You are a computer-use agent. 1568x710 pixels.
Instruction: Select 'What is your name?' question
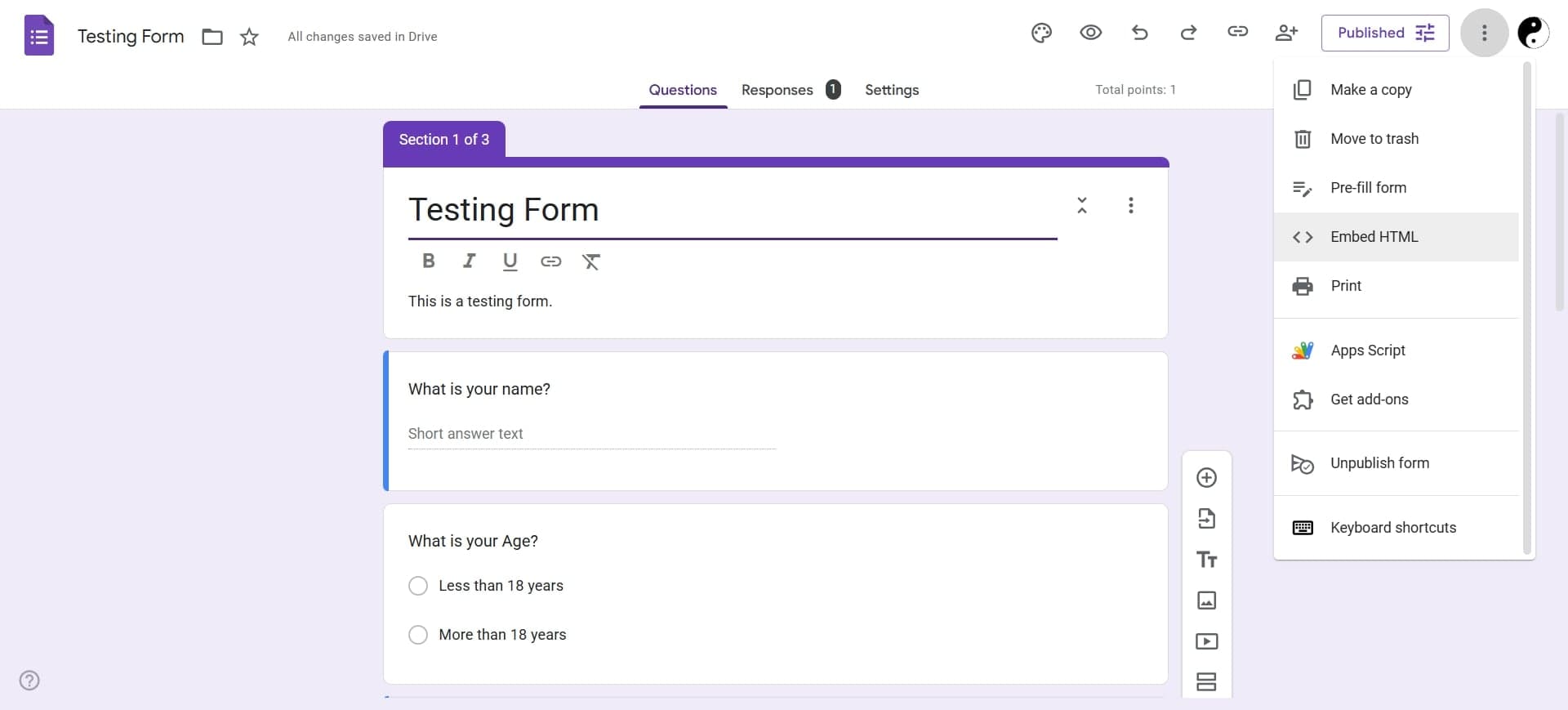click(x=479, y=389)
